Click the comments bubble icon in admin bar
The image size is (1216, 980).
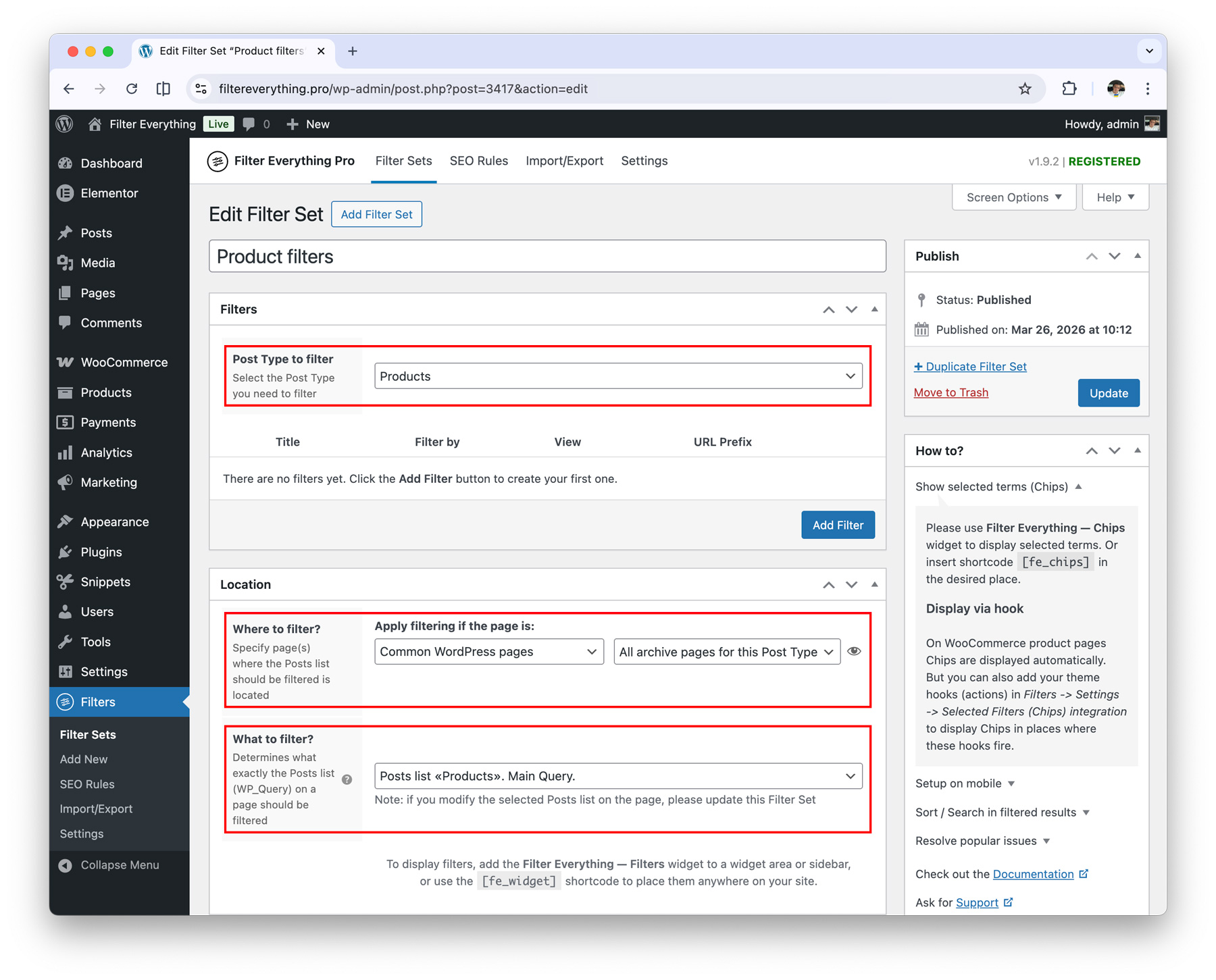[x=249, y=124]
